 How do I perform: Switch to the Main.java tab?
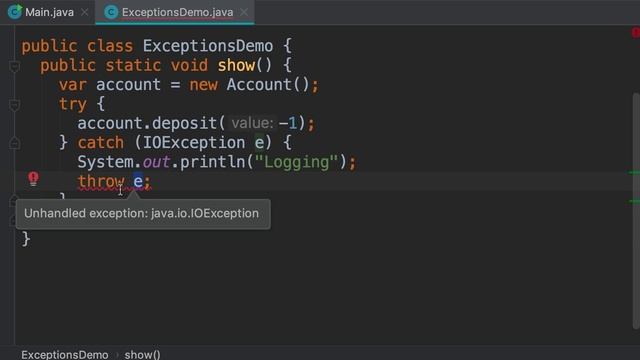pyautogui.click(x=49, y=12)
